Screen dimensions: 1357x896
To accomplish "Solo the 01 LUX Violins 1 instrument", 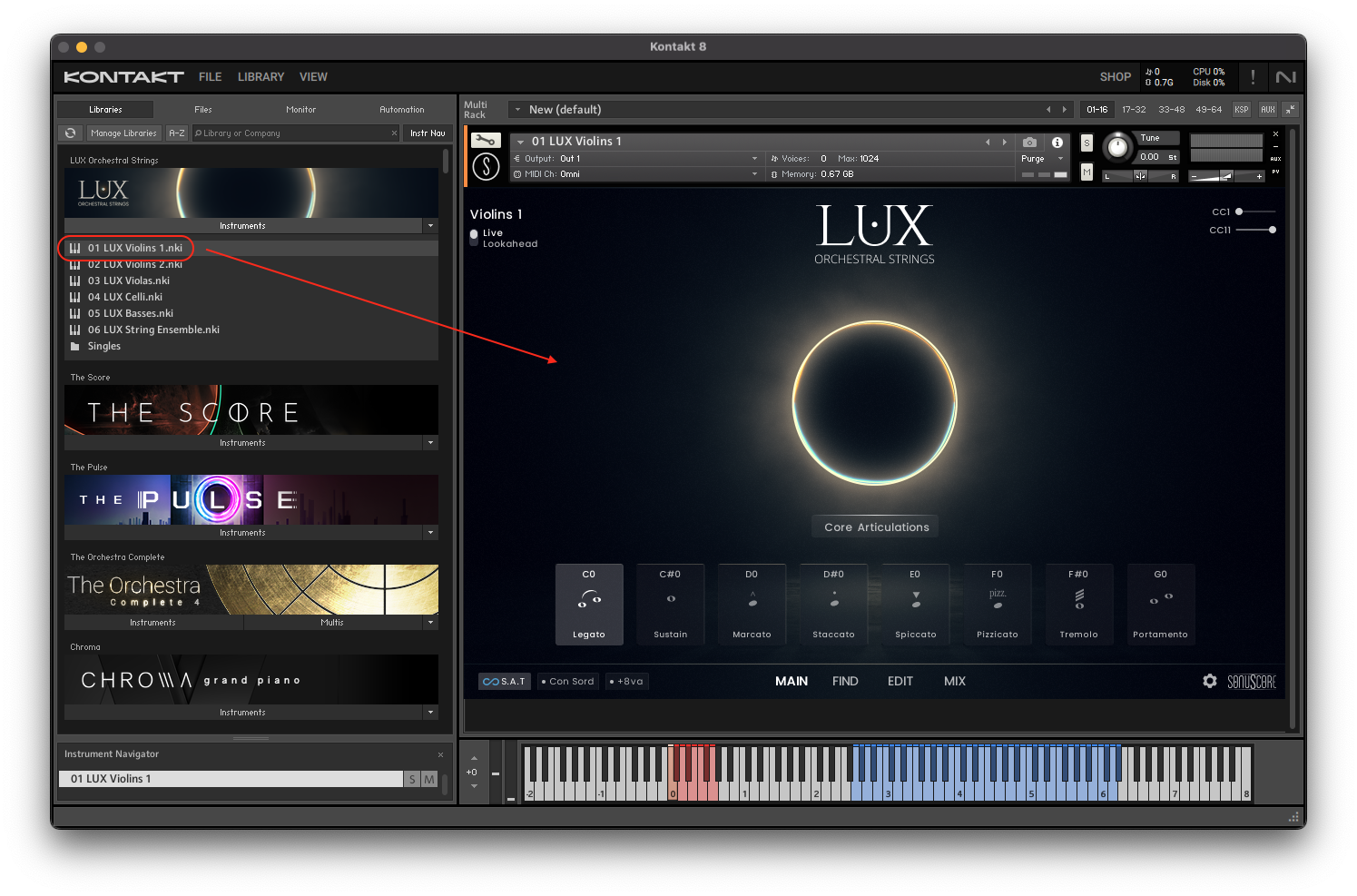I will coord(1087,143).
